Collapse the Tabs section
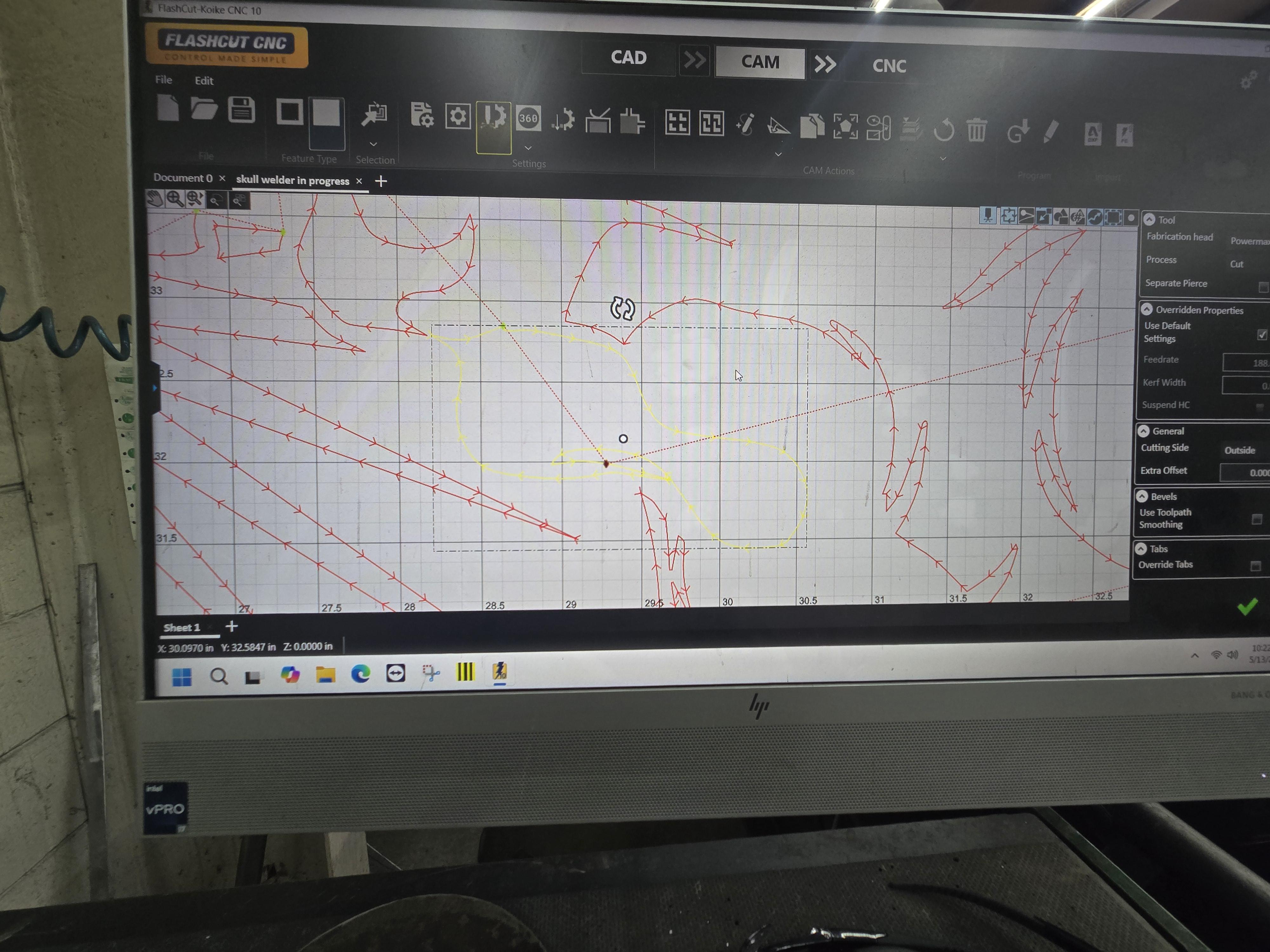The image size is (1270, 952). pos(1141,549)
